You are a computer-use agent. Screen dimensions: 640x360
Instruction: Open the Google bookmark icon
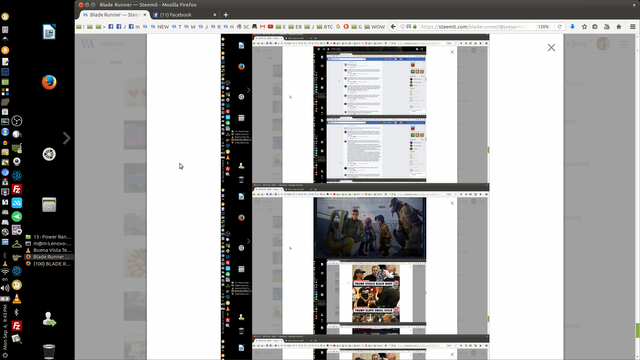click(x=338, y=27)
